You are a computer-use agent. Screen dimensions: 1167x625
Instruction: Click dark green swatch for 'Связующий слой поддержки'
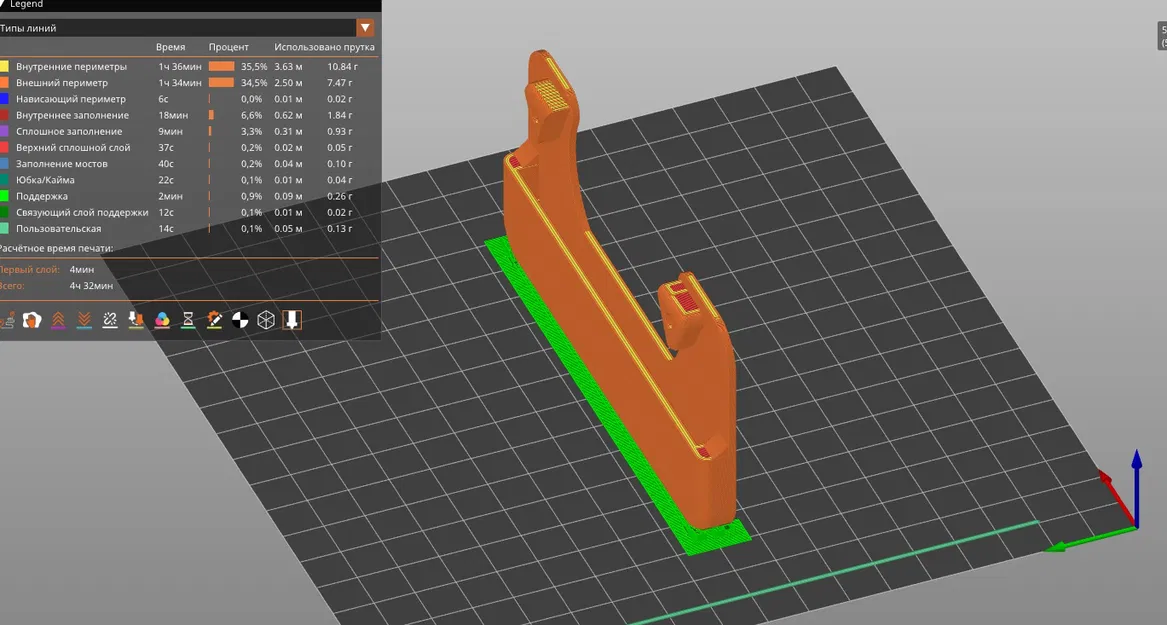[4, 212]
